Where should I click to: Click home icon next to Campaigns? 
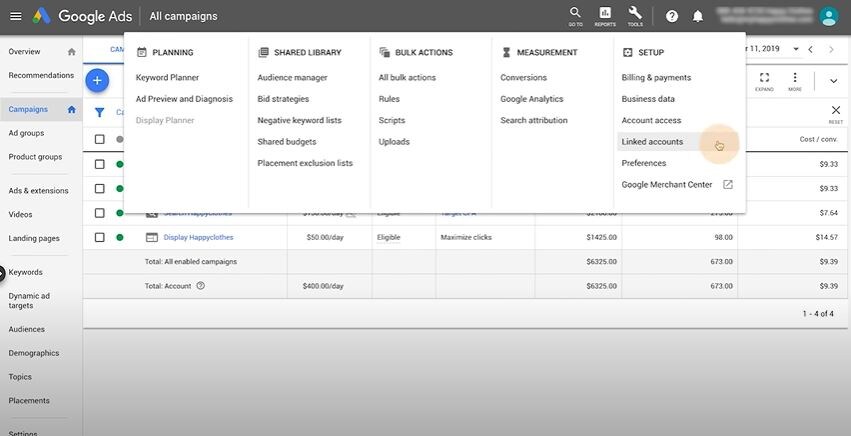point(72,109)
